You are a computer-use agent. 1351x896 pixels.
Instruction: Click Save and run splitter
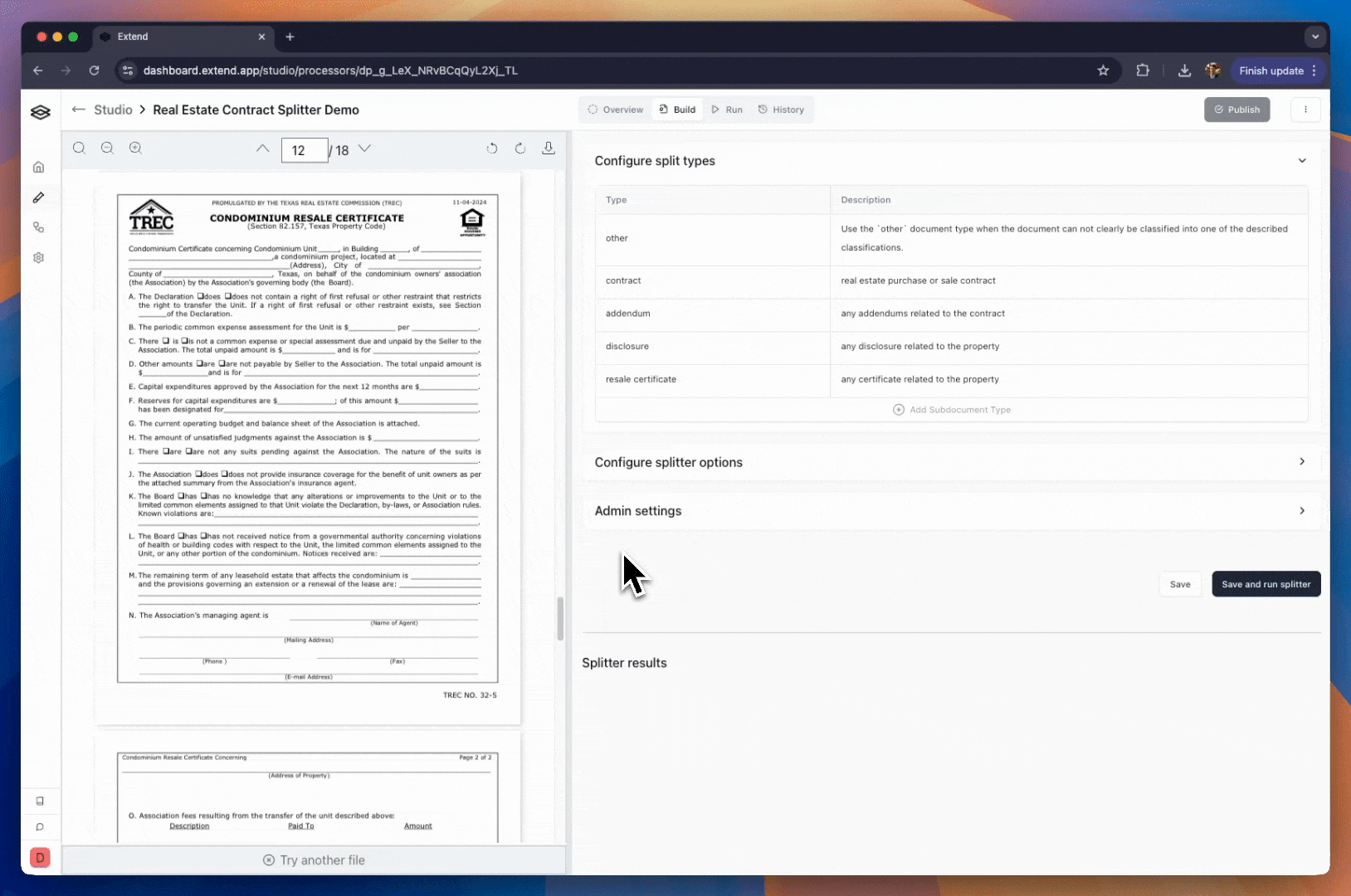[x=1266, y=584]
